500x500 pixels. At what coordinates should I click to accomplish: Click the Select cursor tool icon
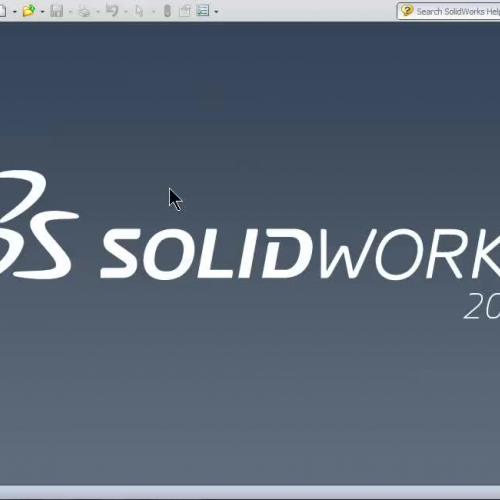tap(139, 11)
